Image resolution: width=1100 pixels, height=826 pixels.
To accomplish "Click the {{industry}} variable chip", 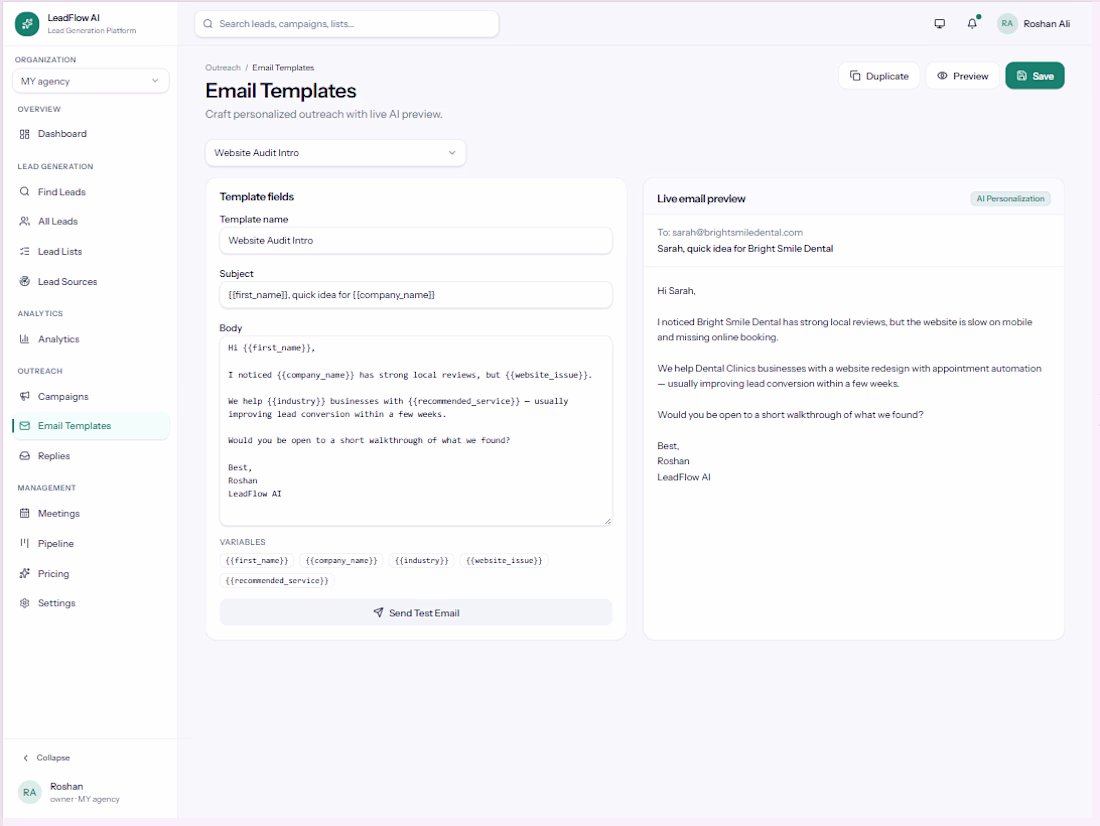I will [x=422, y=561].
